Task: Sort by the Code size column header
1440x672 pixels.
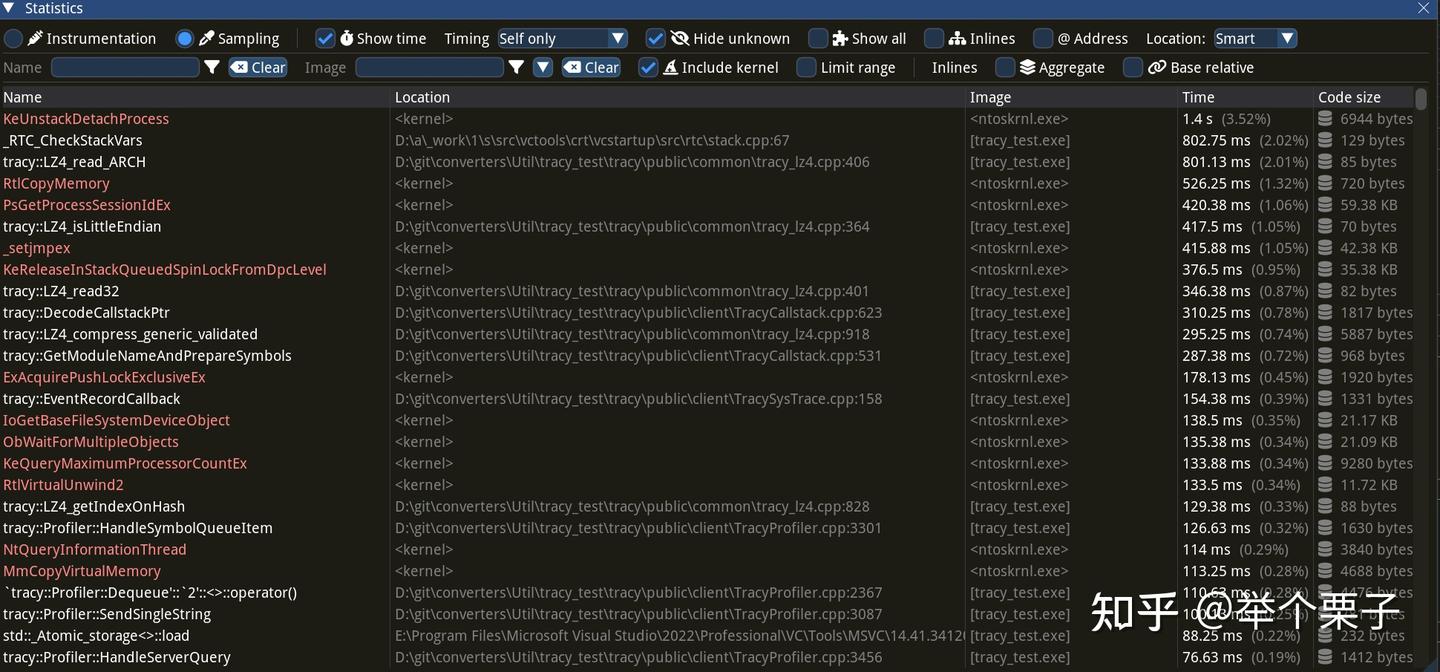Action: click(x=1364, y=97)
